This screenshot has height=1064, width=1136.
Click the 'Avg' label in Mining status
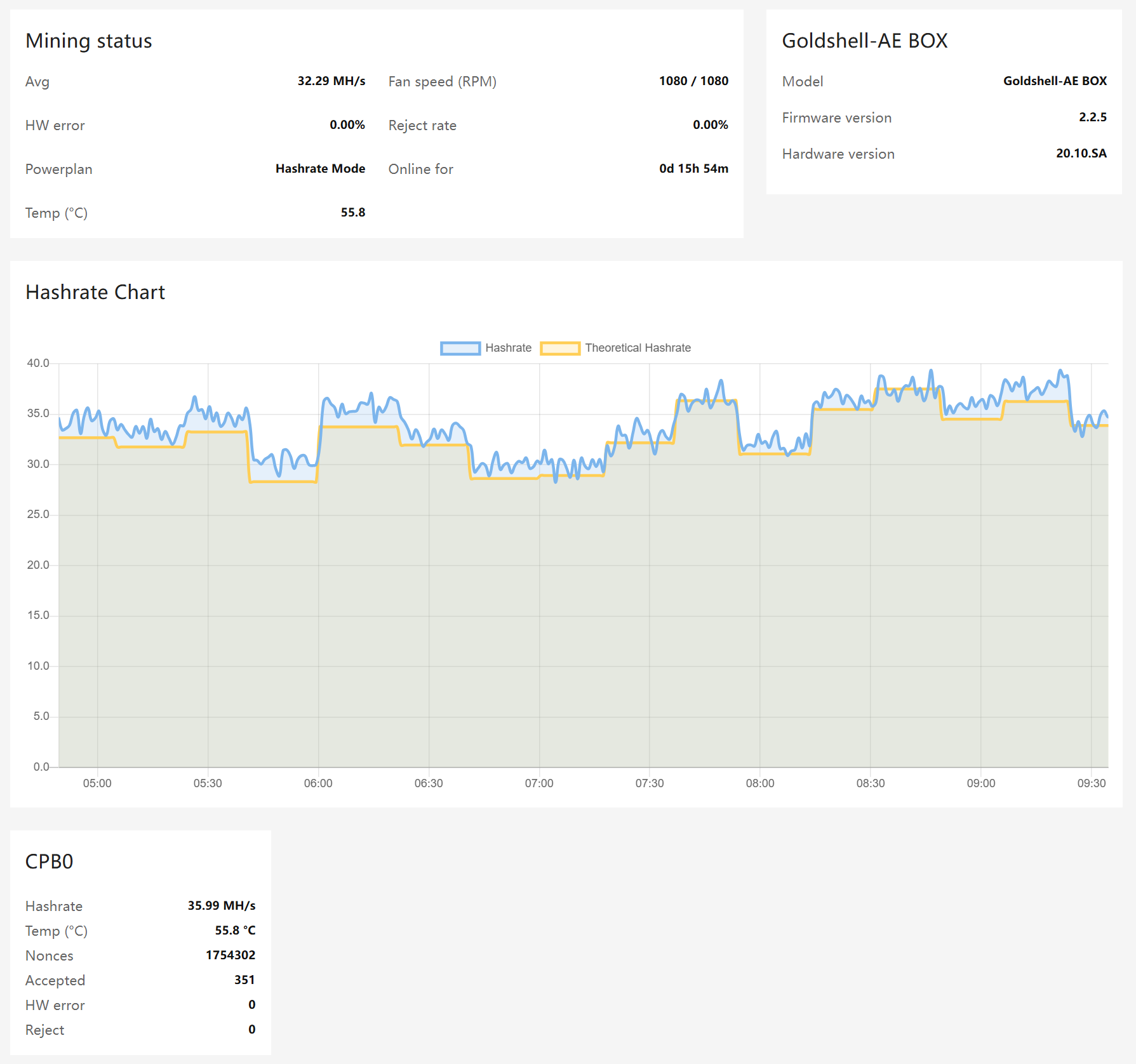click(x=37, y=82)
